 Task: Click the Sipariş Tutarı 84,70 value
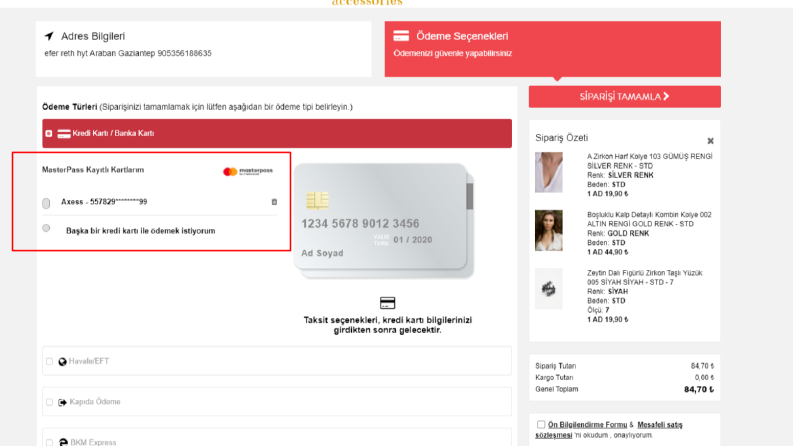[702, 366]
